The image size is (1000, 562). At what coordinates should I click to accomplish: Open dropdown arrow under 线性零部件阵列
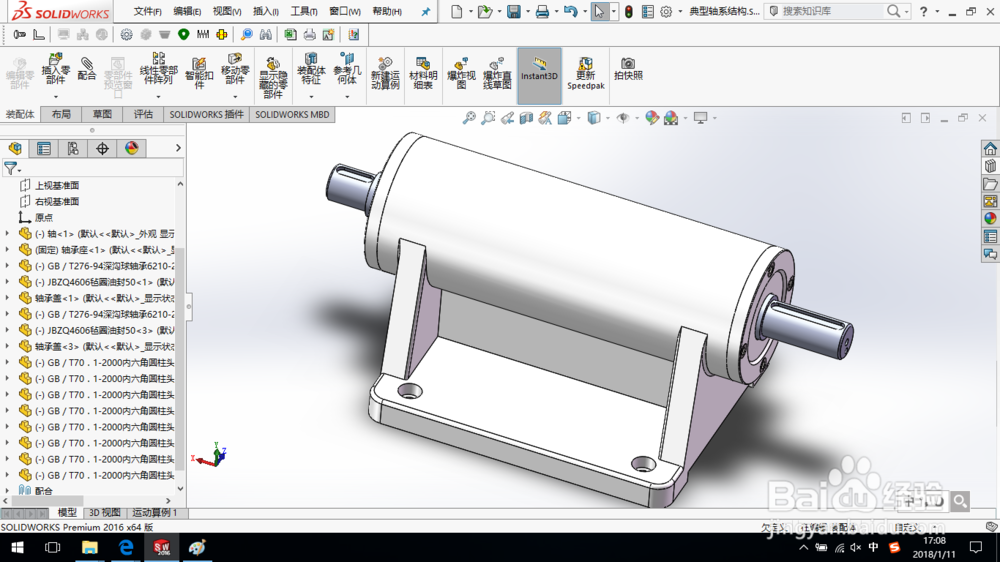click(158, 97)
